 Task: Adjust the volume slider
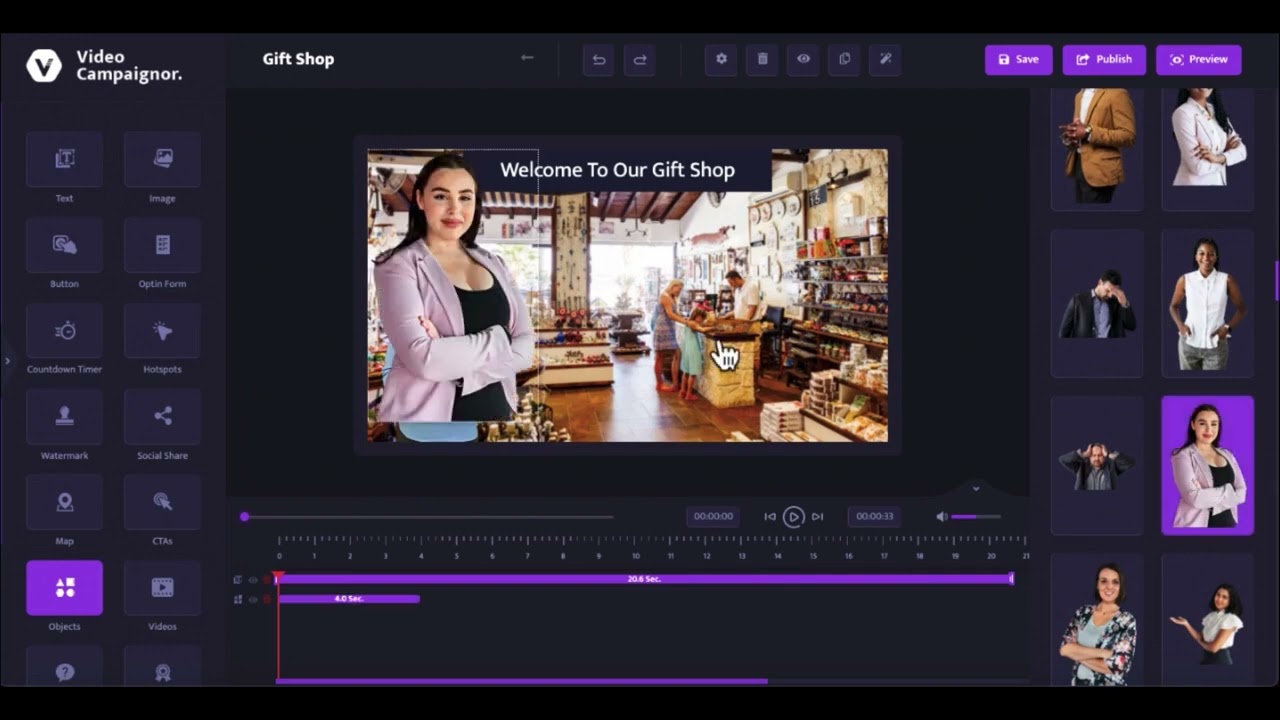[976, 516]
